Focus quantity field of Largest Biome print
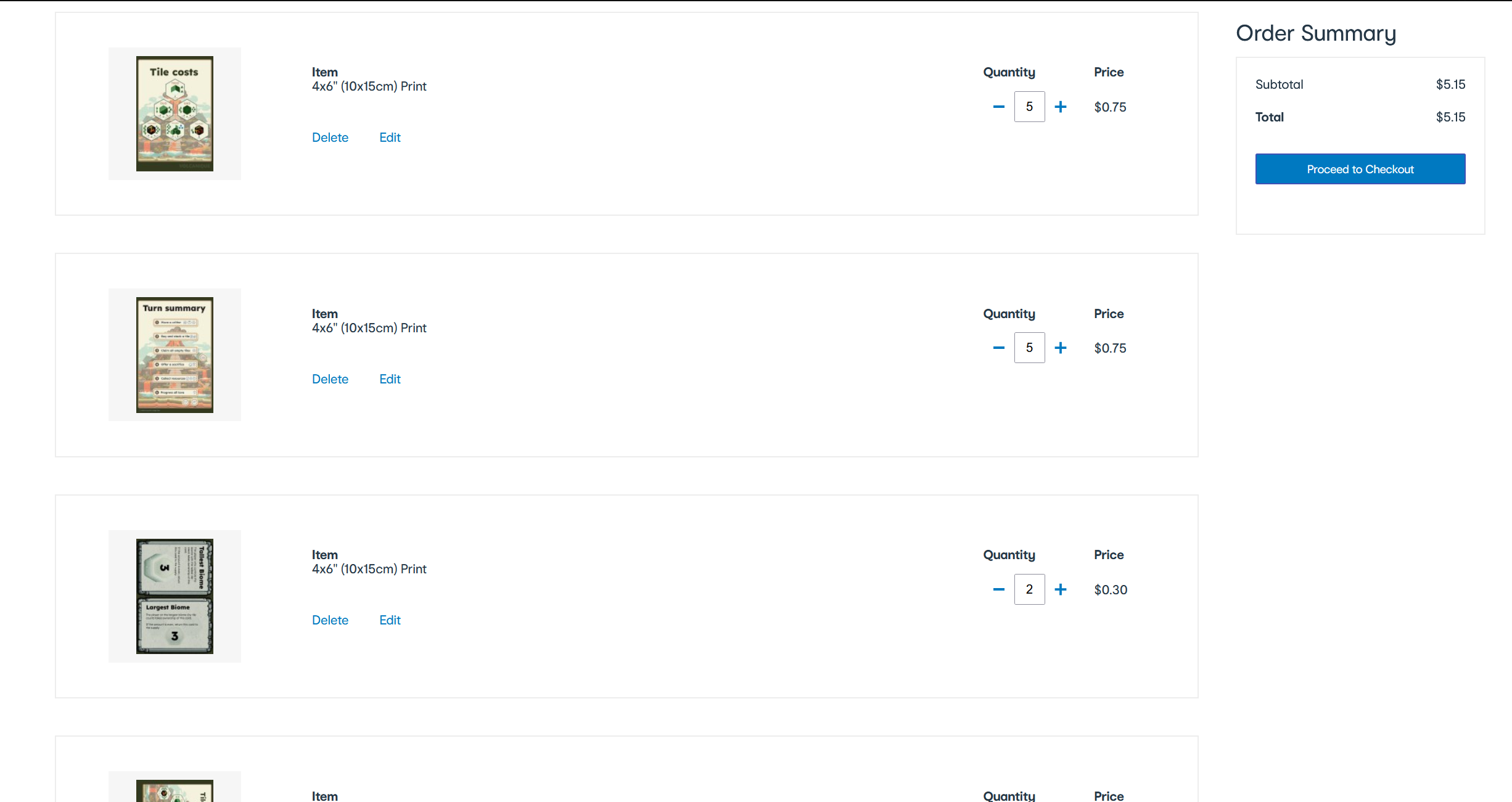Viewport: 1512px width, 802px height. click(1029, 589)
